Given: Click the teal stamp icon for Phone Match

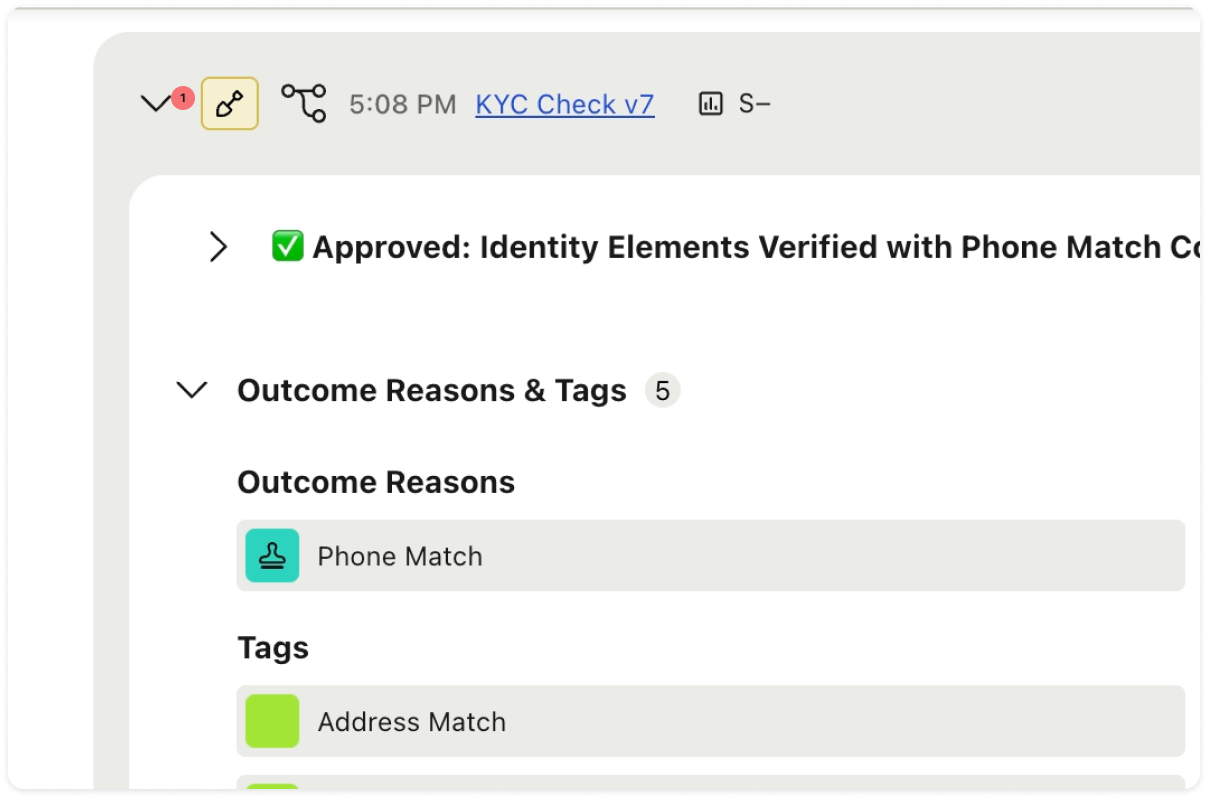Looking at the screenshot, I should click(272, 556).
